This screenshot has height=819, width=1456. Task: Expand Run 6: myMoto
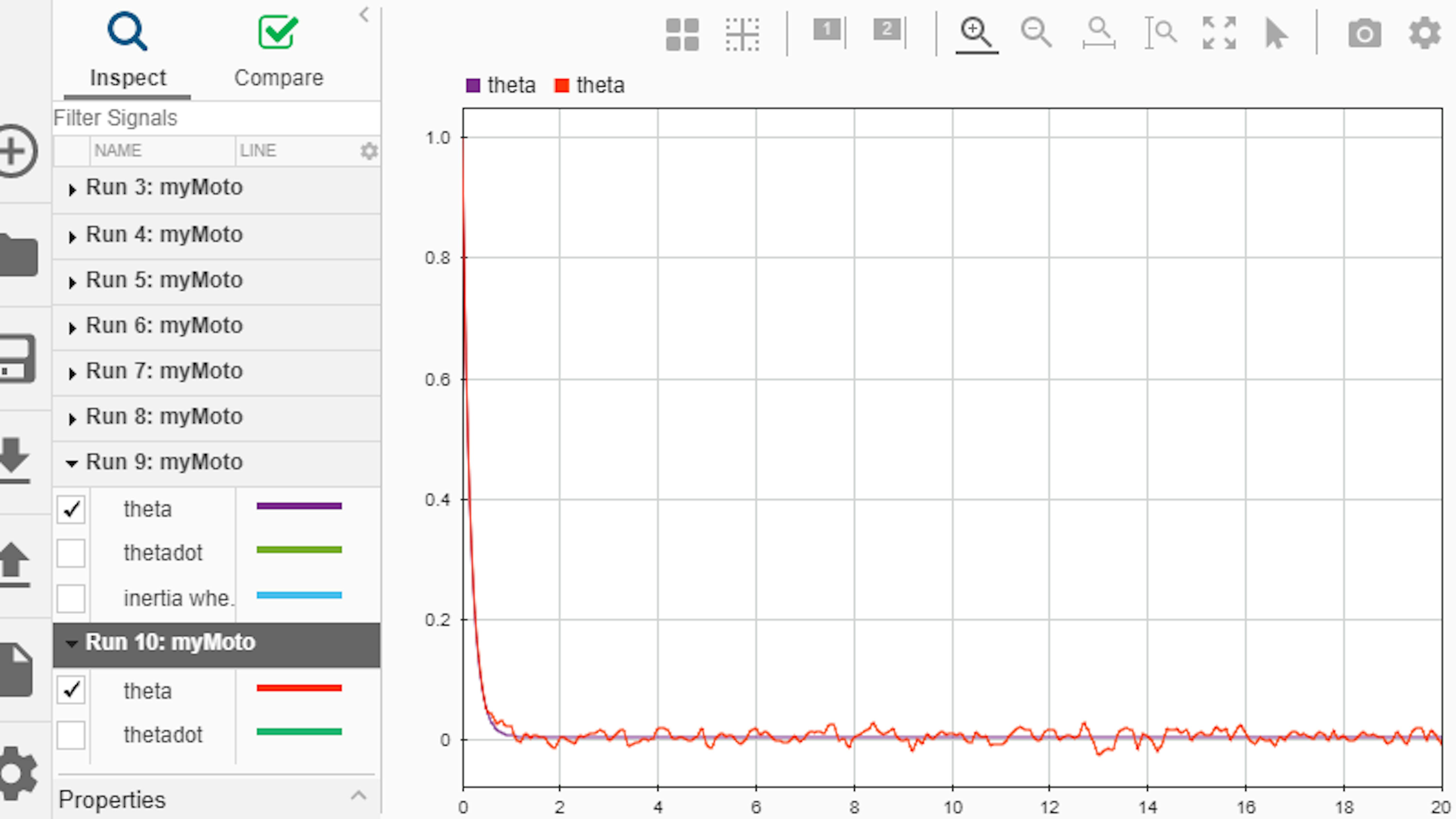pyautogui.click(x=72, y=328)
